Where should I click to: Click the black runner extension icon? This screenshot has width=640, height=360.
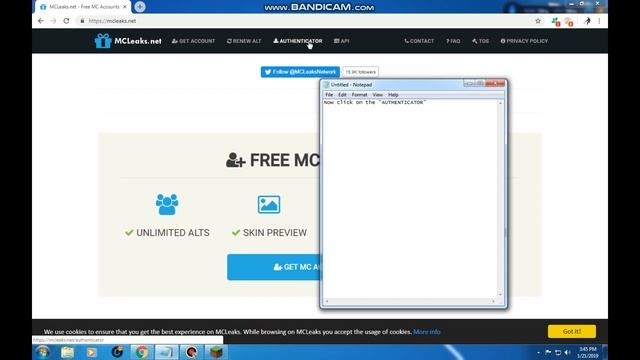click(587, 21)
